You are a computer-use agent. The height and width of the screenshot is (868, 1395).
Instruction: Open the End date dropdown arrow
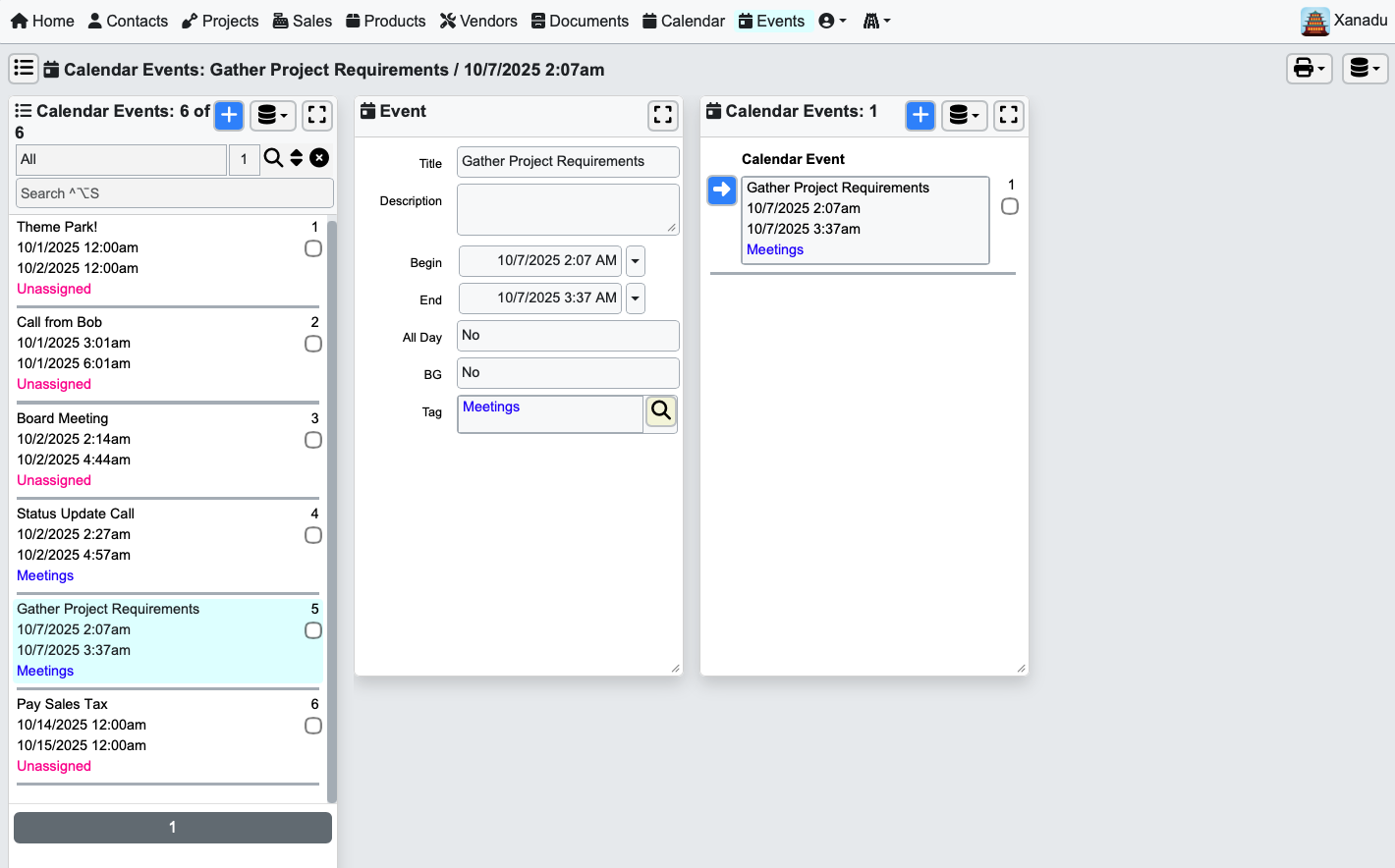635,298
